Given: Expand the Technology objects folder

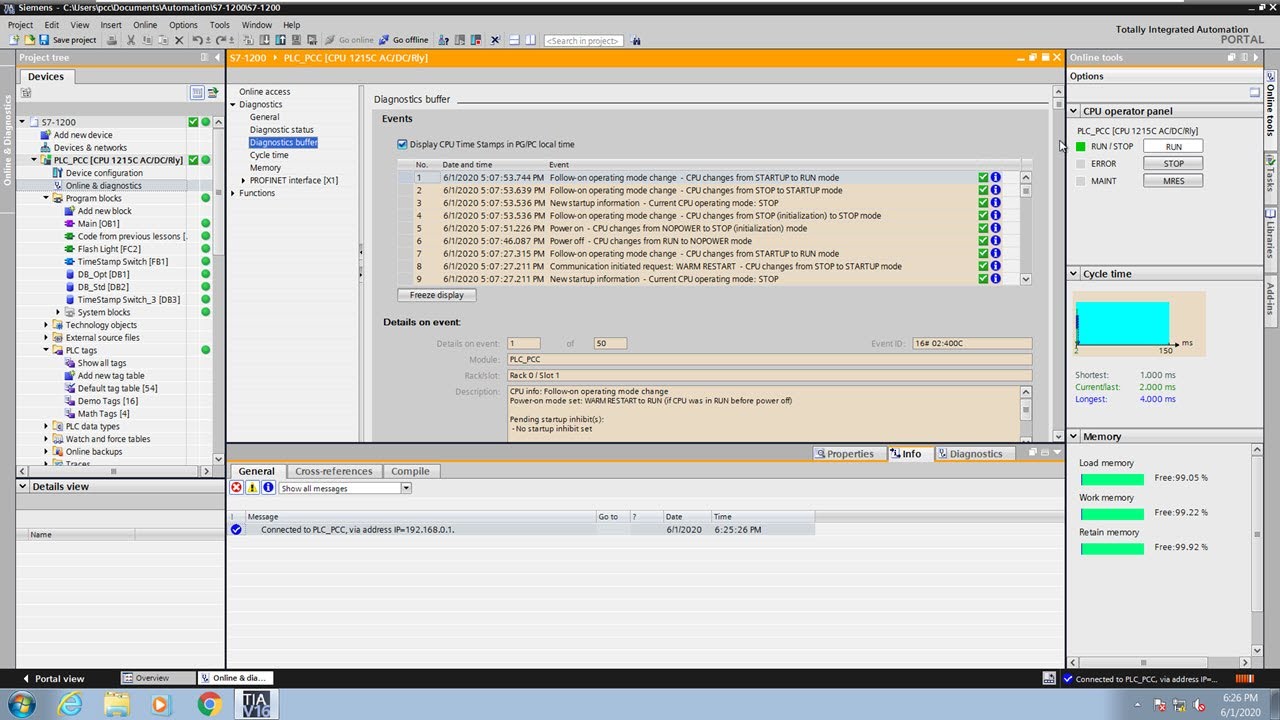Looking at the screenshot, I should tap(46, 325).
